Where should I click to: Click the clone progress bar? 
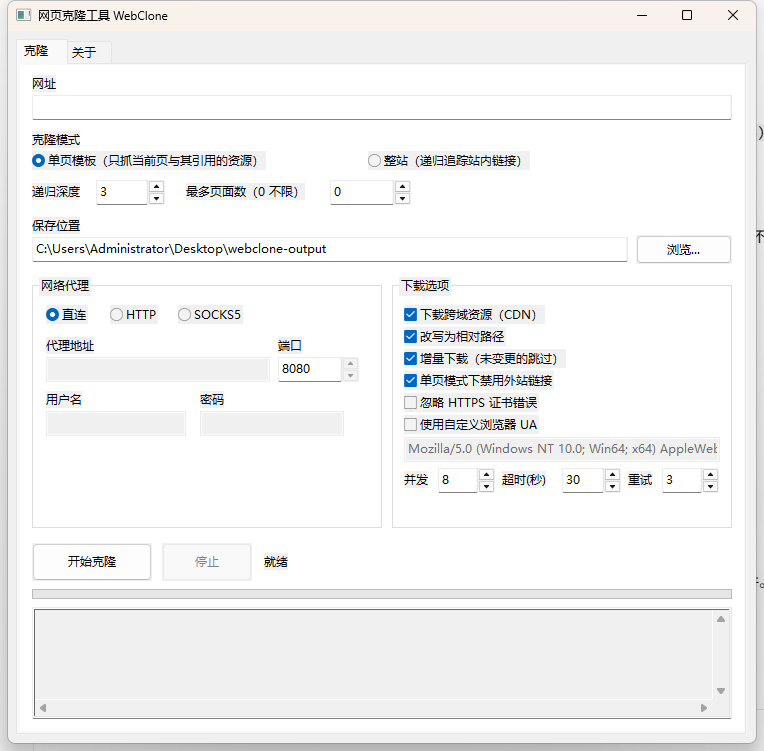382,594
